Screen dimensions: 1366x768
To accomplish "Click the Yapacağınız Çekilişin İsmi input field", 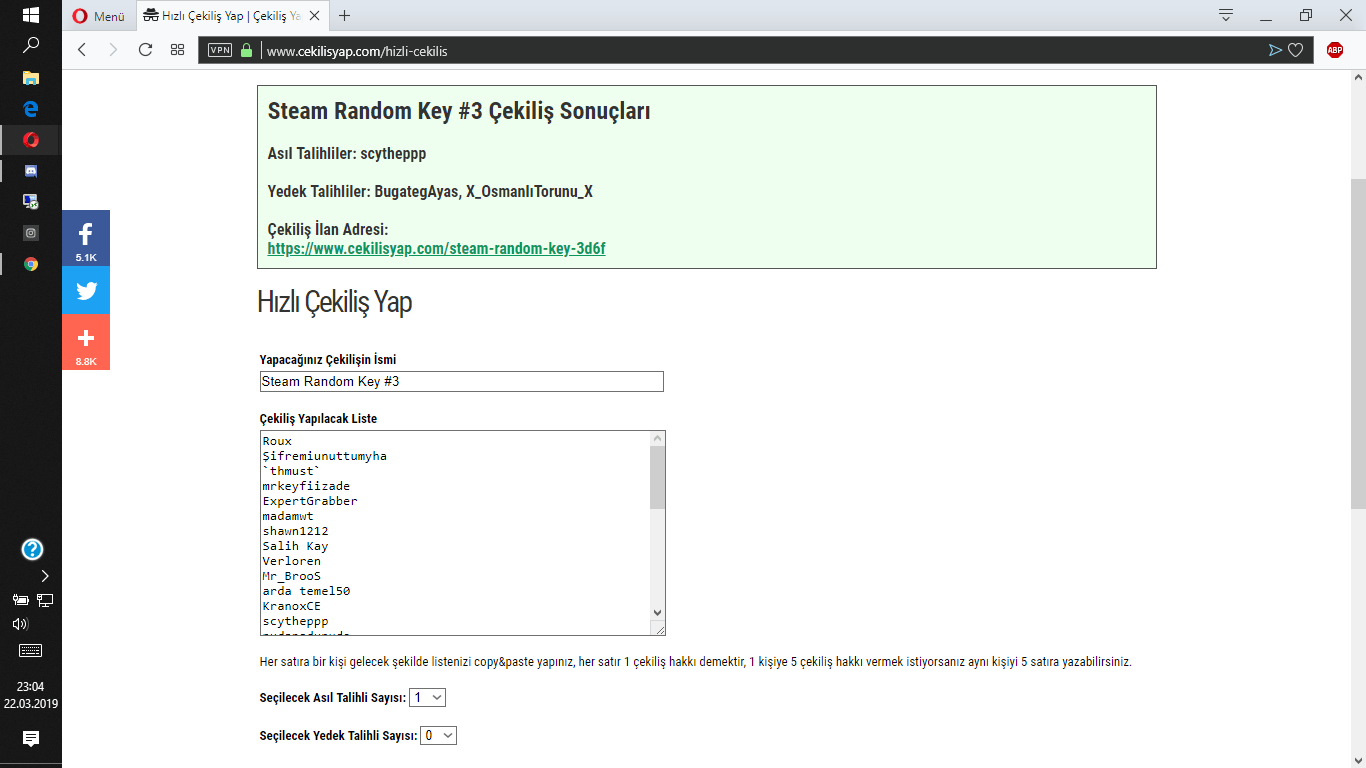I will (461, 381).
